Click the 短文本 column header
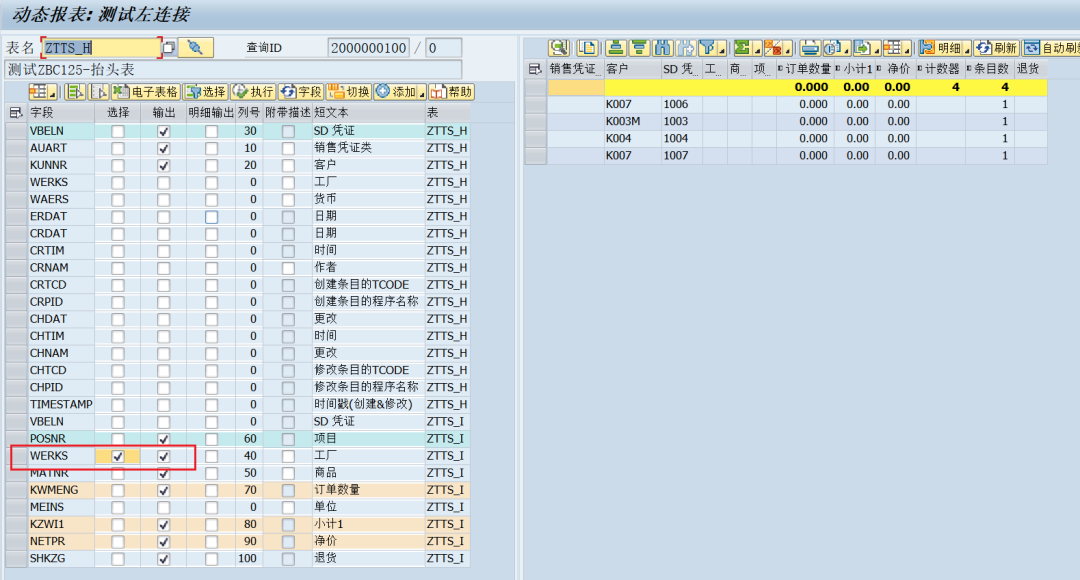This screenshot has height=580, width=1080. tap(368, 112)
